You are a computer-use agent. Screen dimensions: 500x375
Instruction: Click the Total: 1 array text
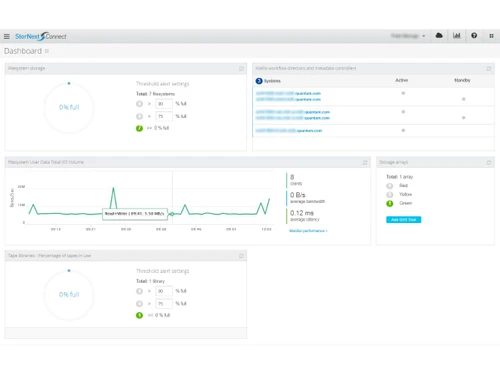coord(400,177)
